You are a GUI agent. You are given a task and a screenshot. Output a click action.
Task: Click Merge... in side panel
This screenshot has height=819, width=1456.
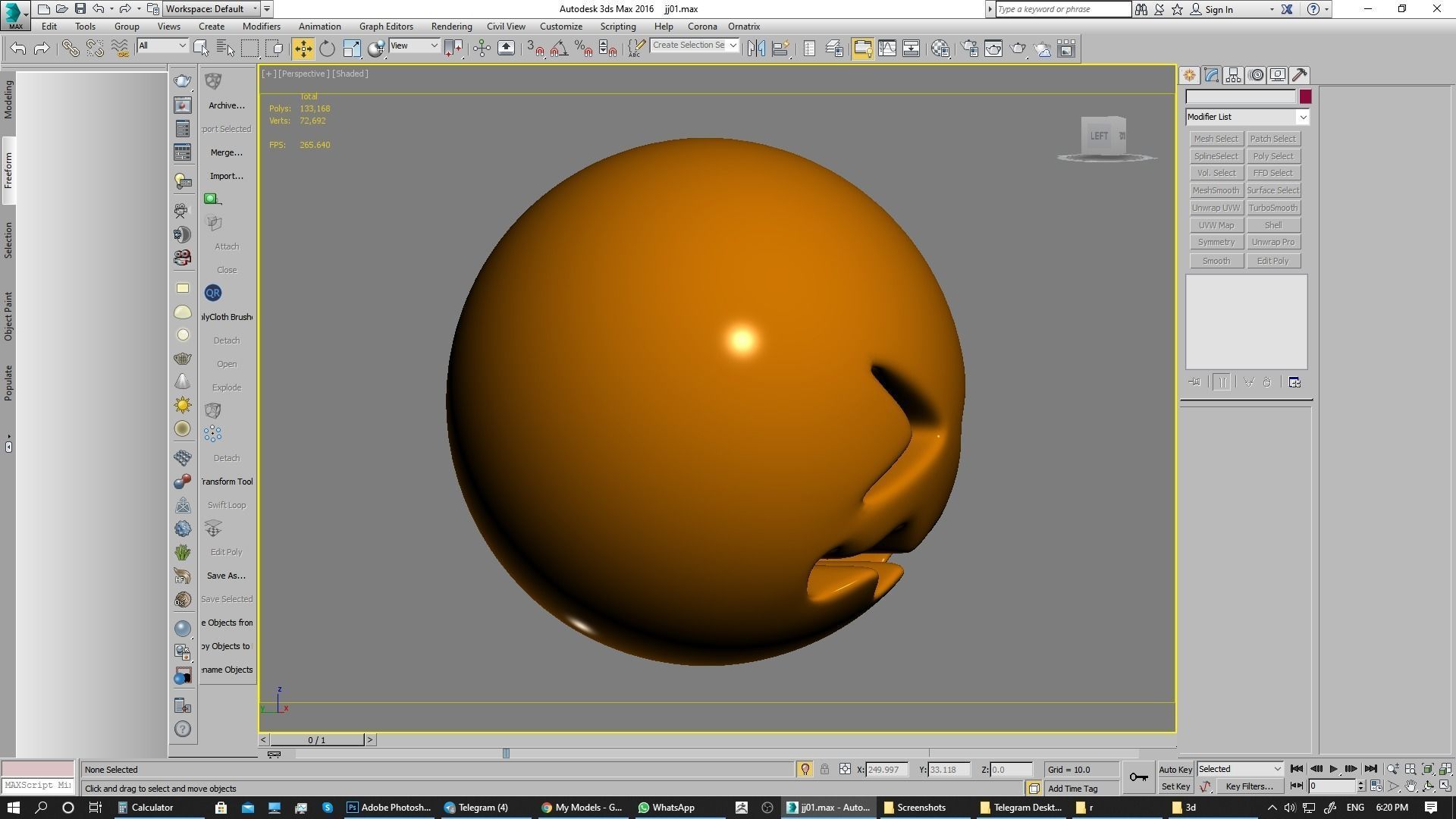pyautogui.click(x=226, y=152)
